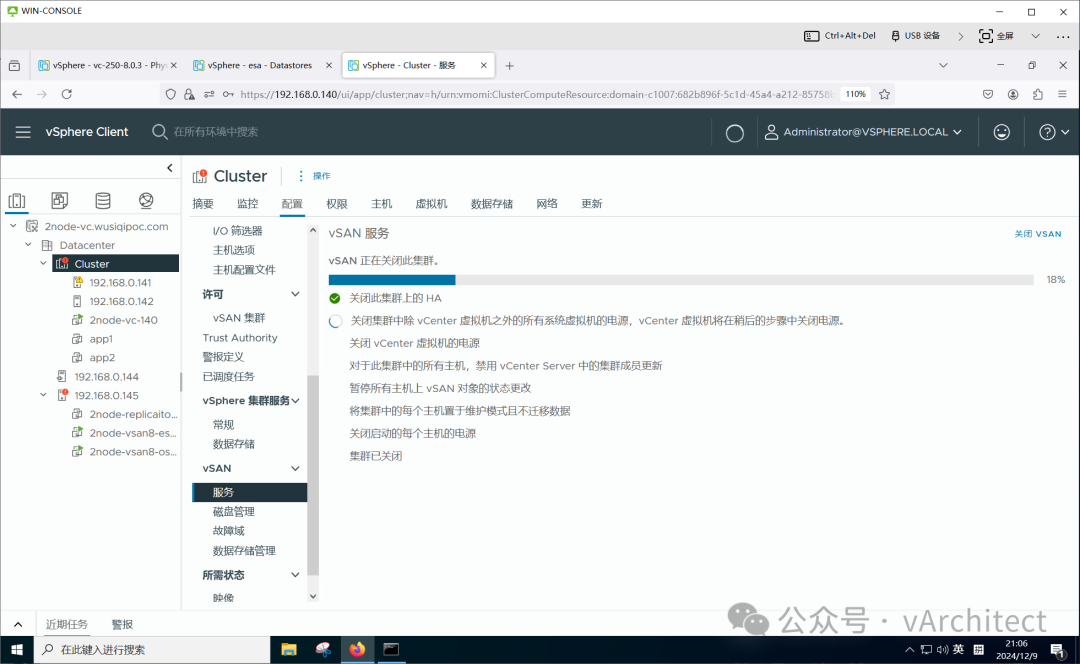1080x664 pixels.
Task: Click the 关闭 VSAN link
Action: click(x=1037, y=234)
